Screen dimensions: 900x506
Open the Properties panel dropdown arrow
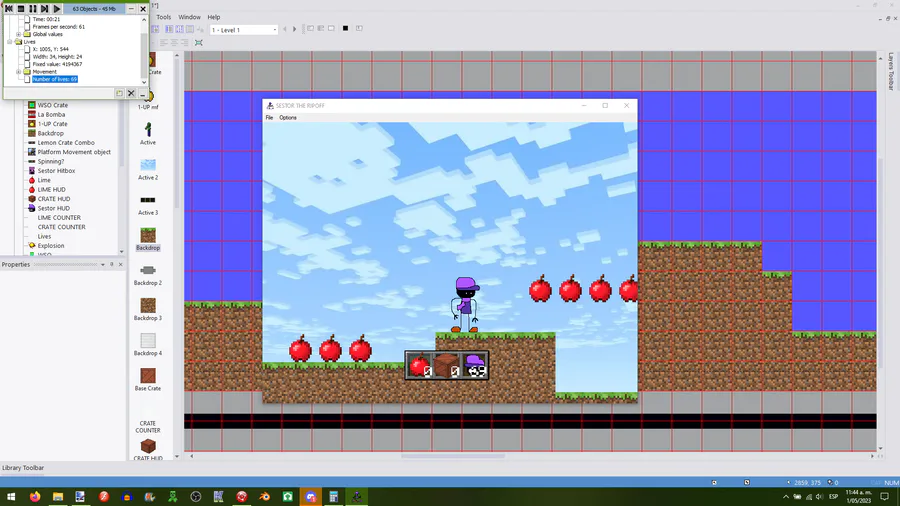(x=103, y=264)
